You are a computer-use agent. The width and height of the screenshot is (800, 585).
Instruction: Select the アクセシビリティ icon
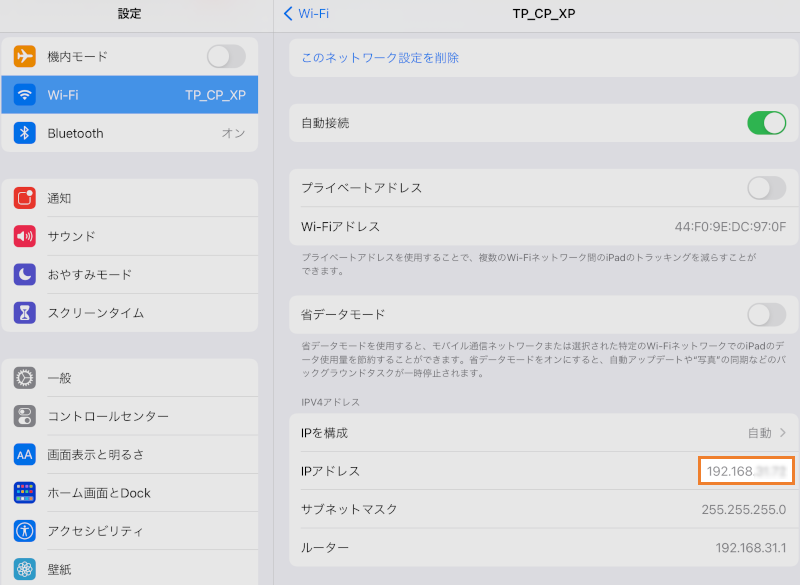(x=23, y=532)
